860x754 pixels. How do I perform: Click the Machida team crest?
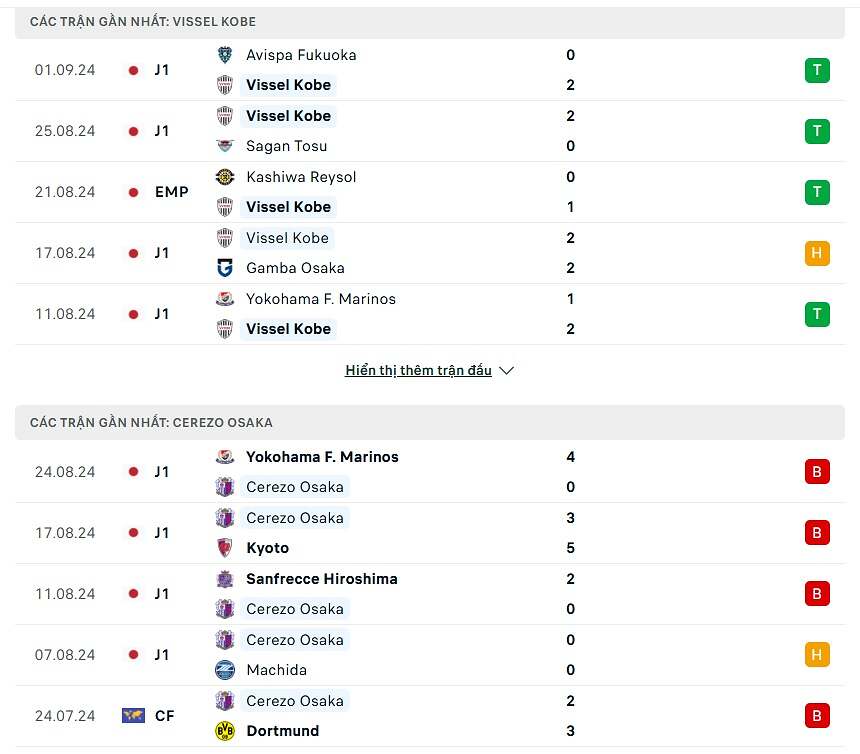pos(225,670)
